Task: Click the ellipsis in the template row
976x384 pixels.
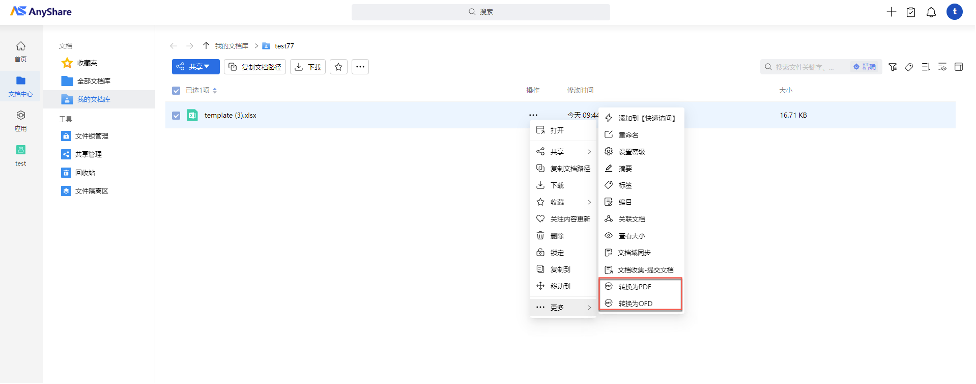Action: pyautogui.click(x=532, y=115)
